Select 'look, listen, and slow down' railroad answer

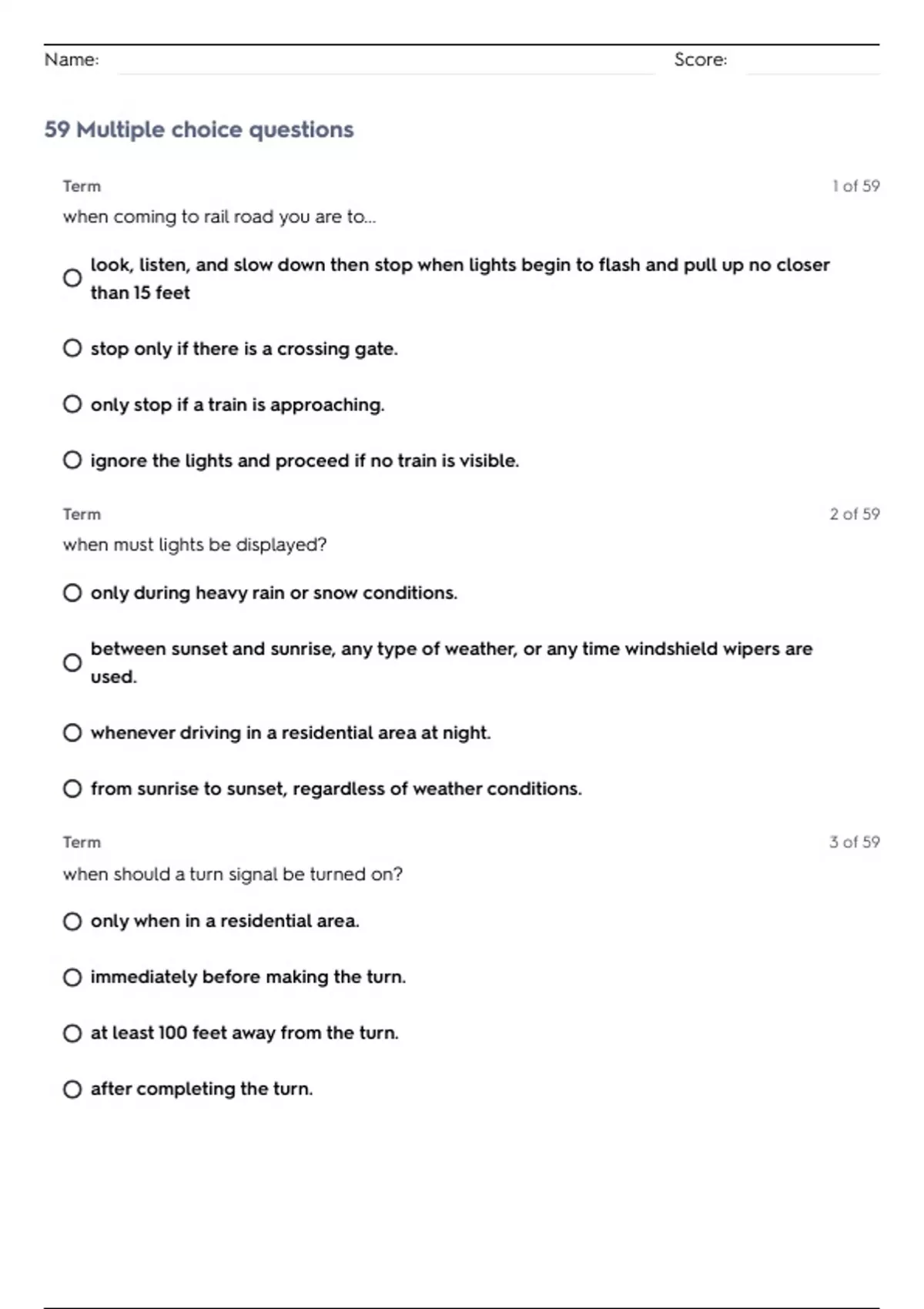[72, 278]
